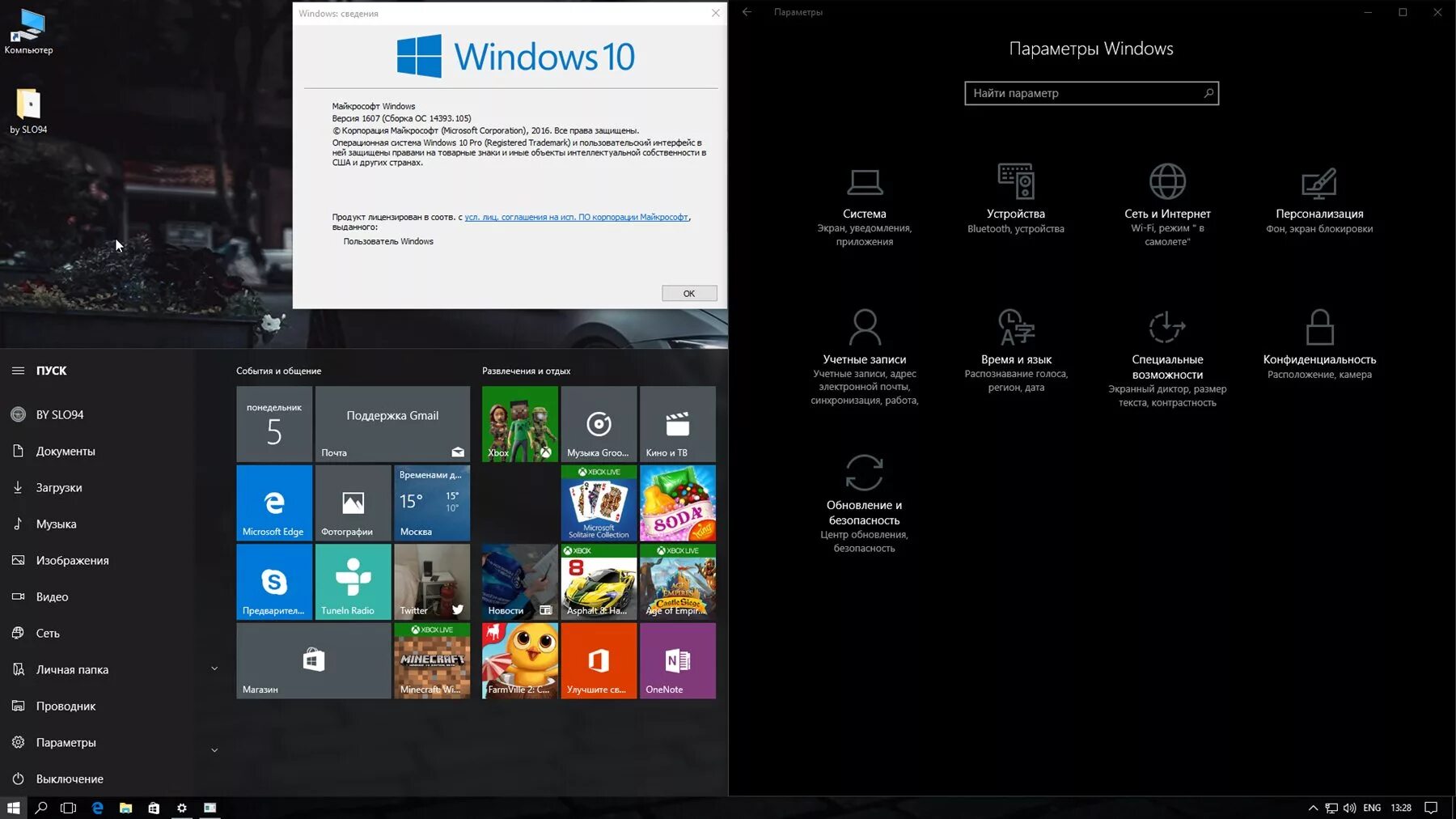Open Microsoft Solitaire Collection tile
The width and height of the screenshot is (1456, 819).
[599, 503]
